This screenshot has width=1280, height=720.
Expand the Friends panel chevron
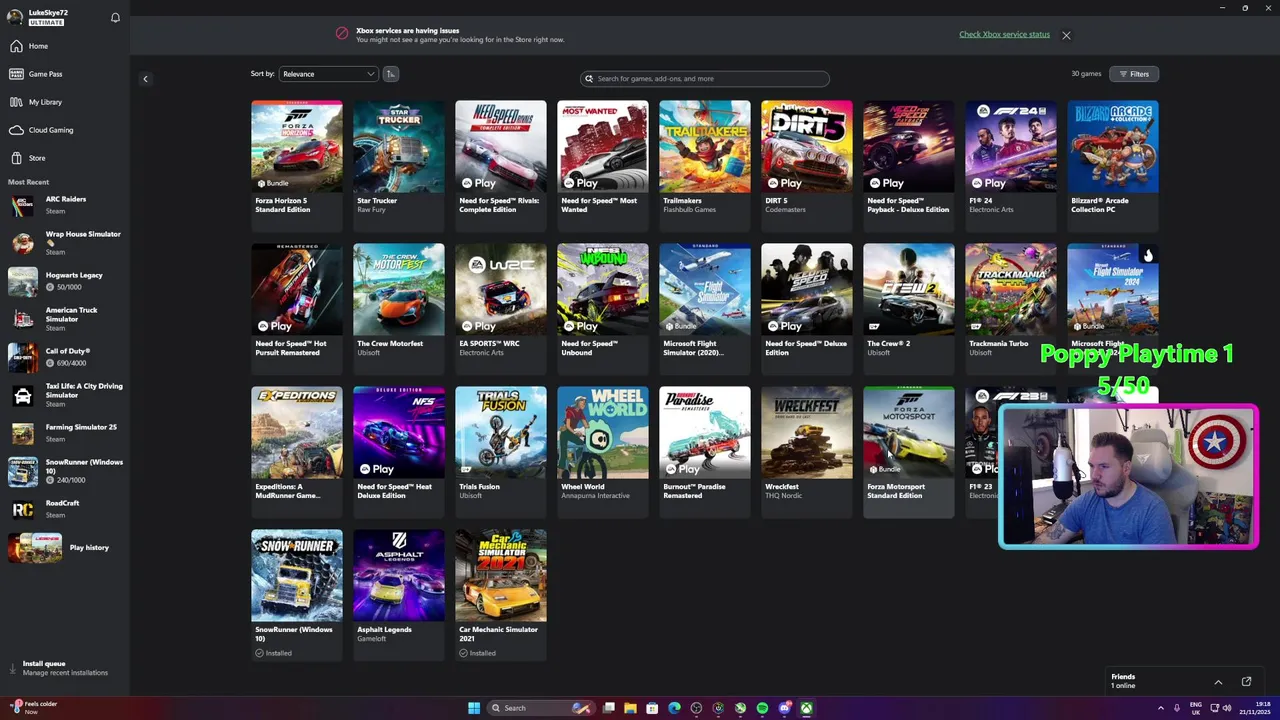pos(1218,682)
